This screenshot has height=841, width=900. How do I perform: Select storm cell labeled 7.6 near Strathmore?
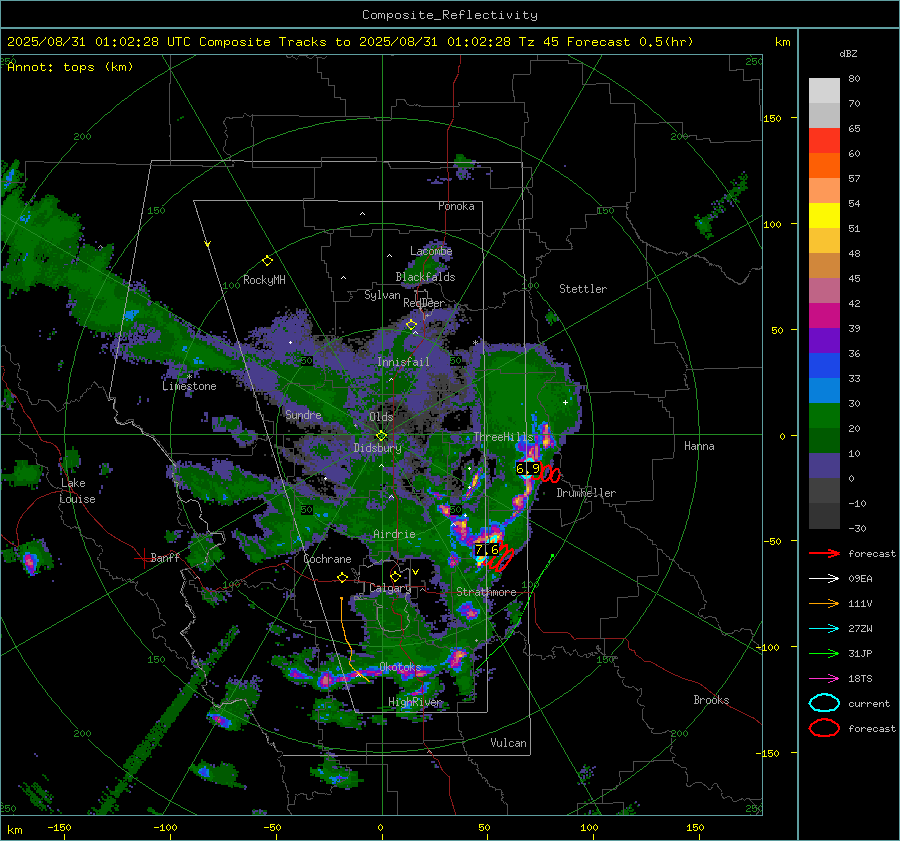(487, 550)
